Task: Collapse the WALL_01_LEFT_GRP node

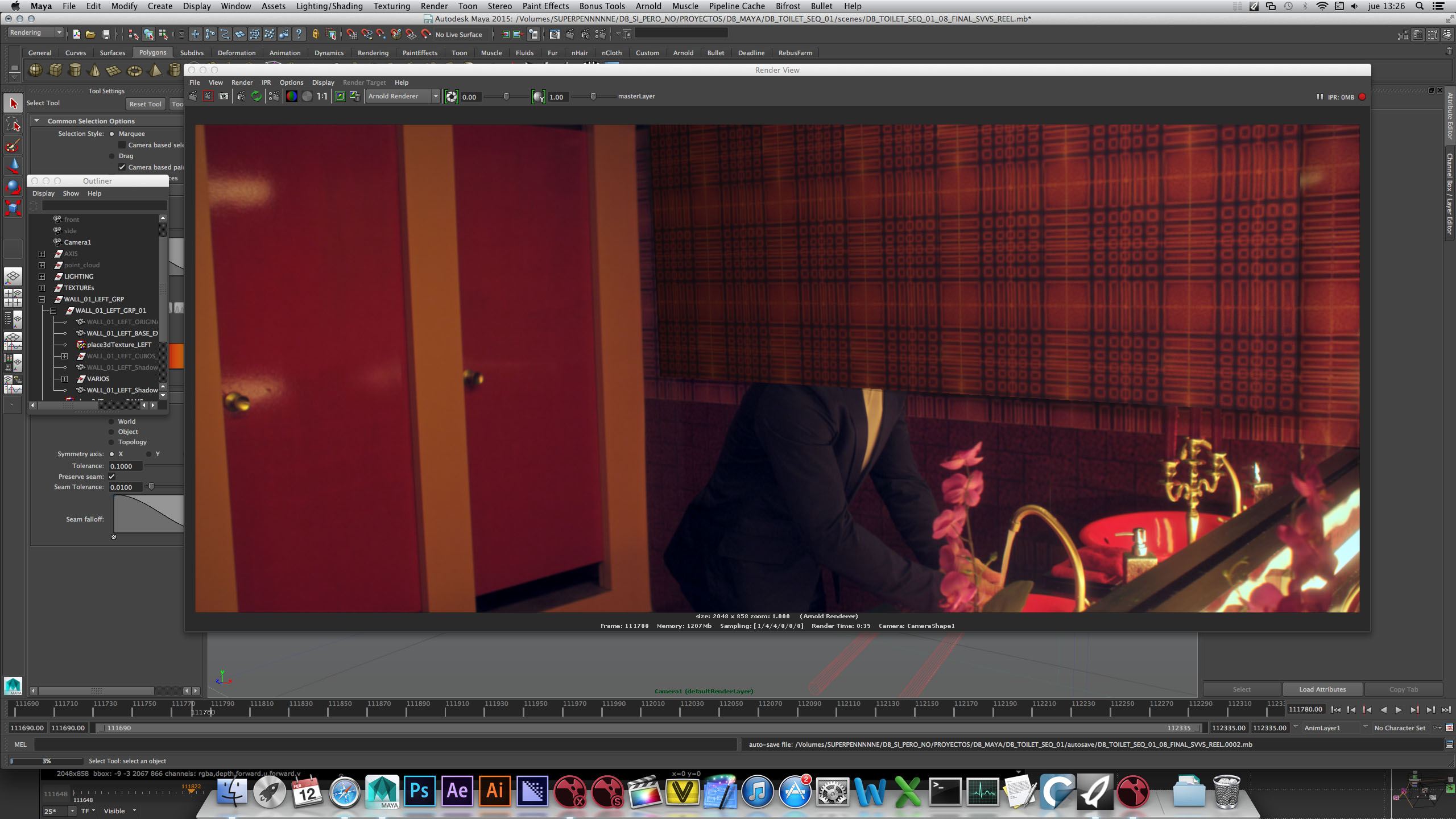Action: (42, 299)
